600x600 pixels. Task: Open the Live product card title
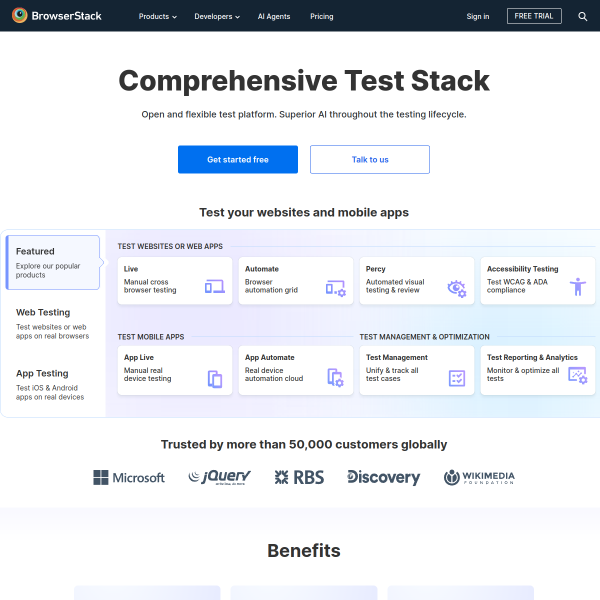pos(130,269)
